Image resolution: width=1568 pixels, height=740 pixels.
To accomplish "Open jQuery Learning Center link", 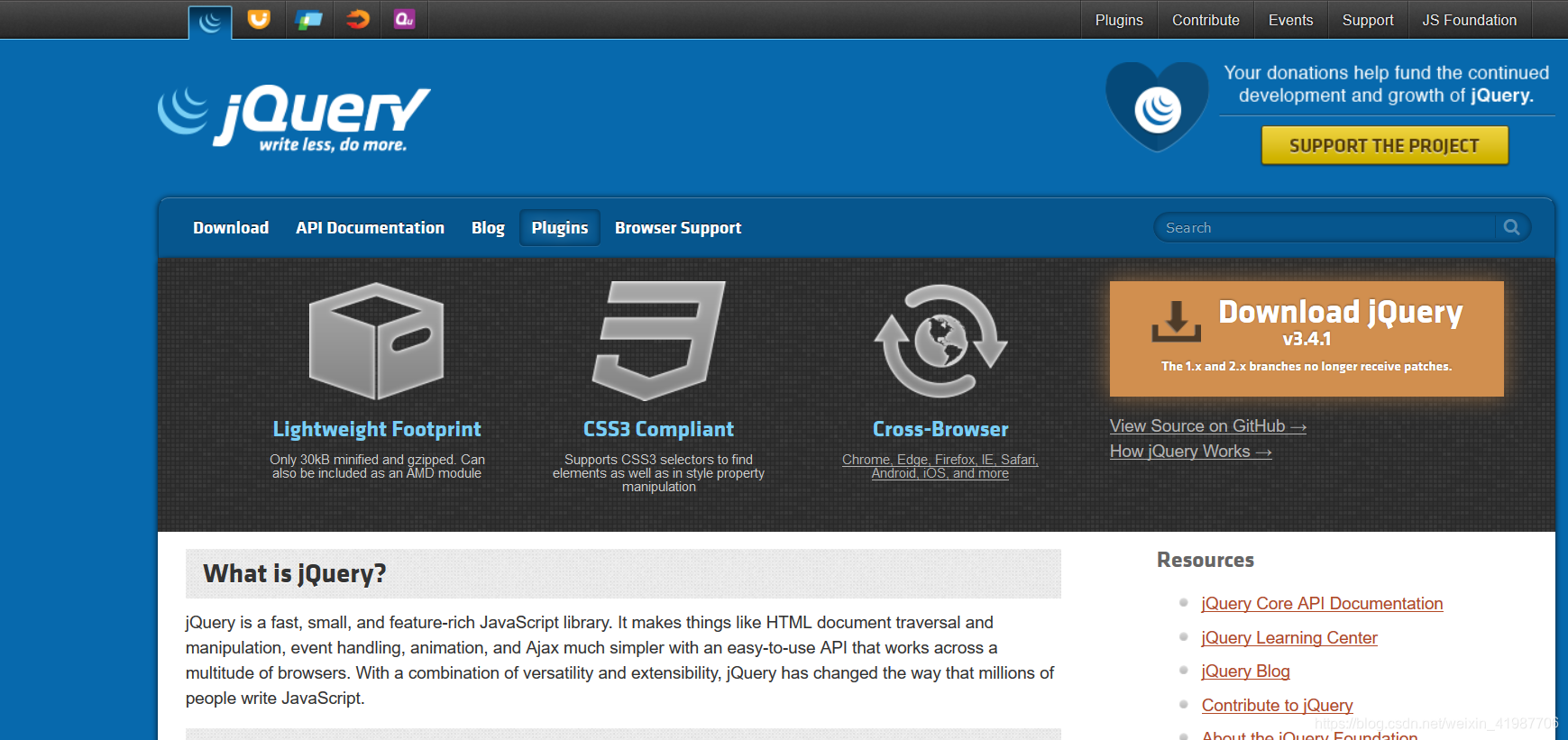I will click(x=1289, y=638).
